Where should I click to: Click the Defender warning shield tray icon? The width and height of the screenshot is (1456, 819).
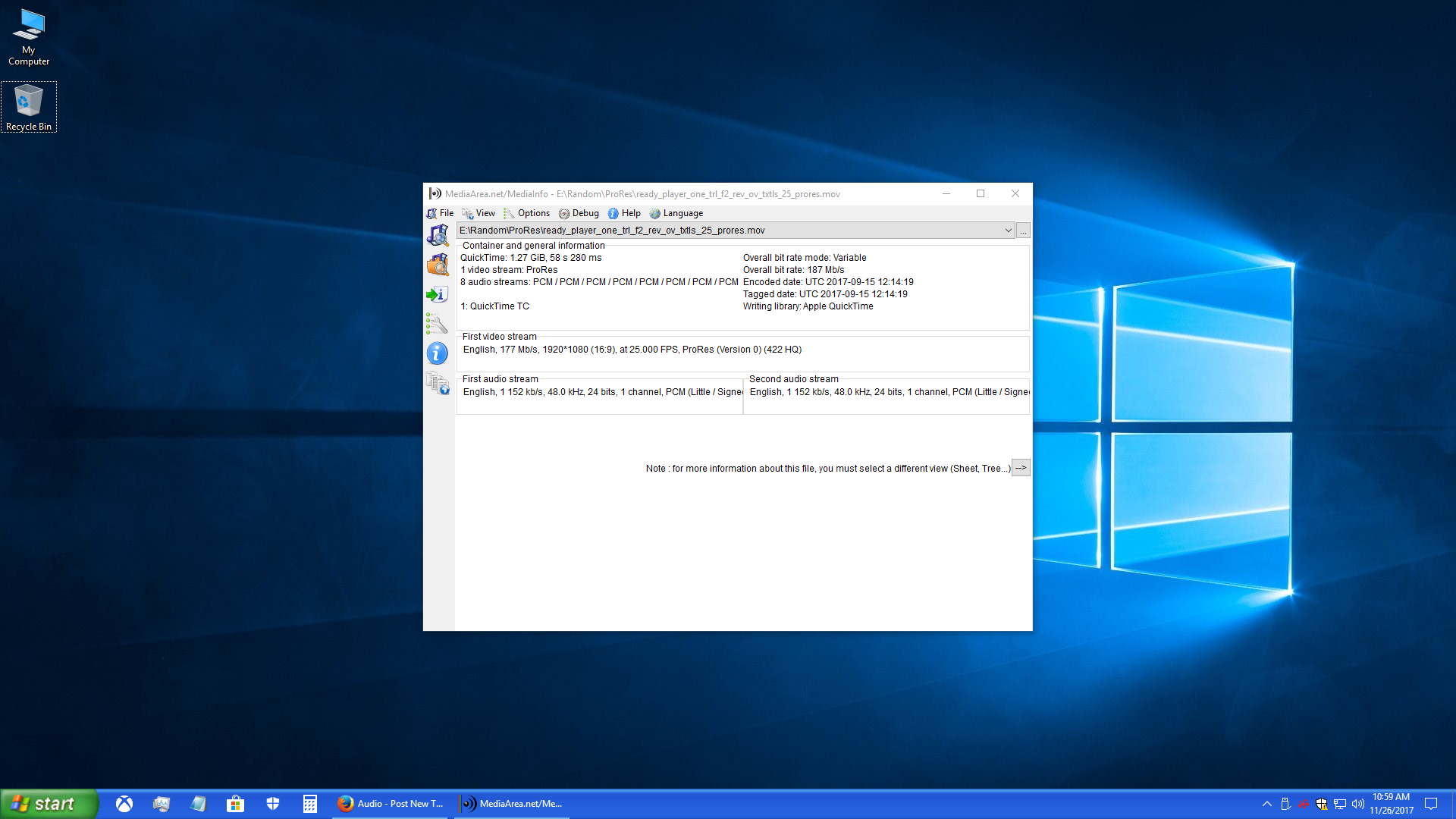click(1322, 804)
